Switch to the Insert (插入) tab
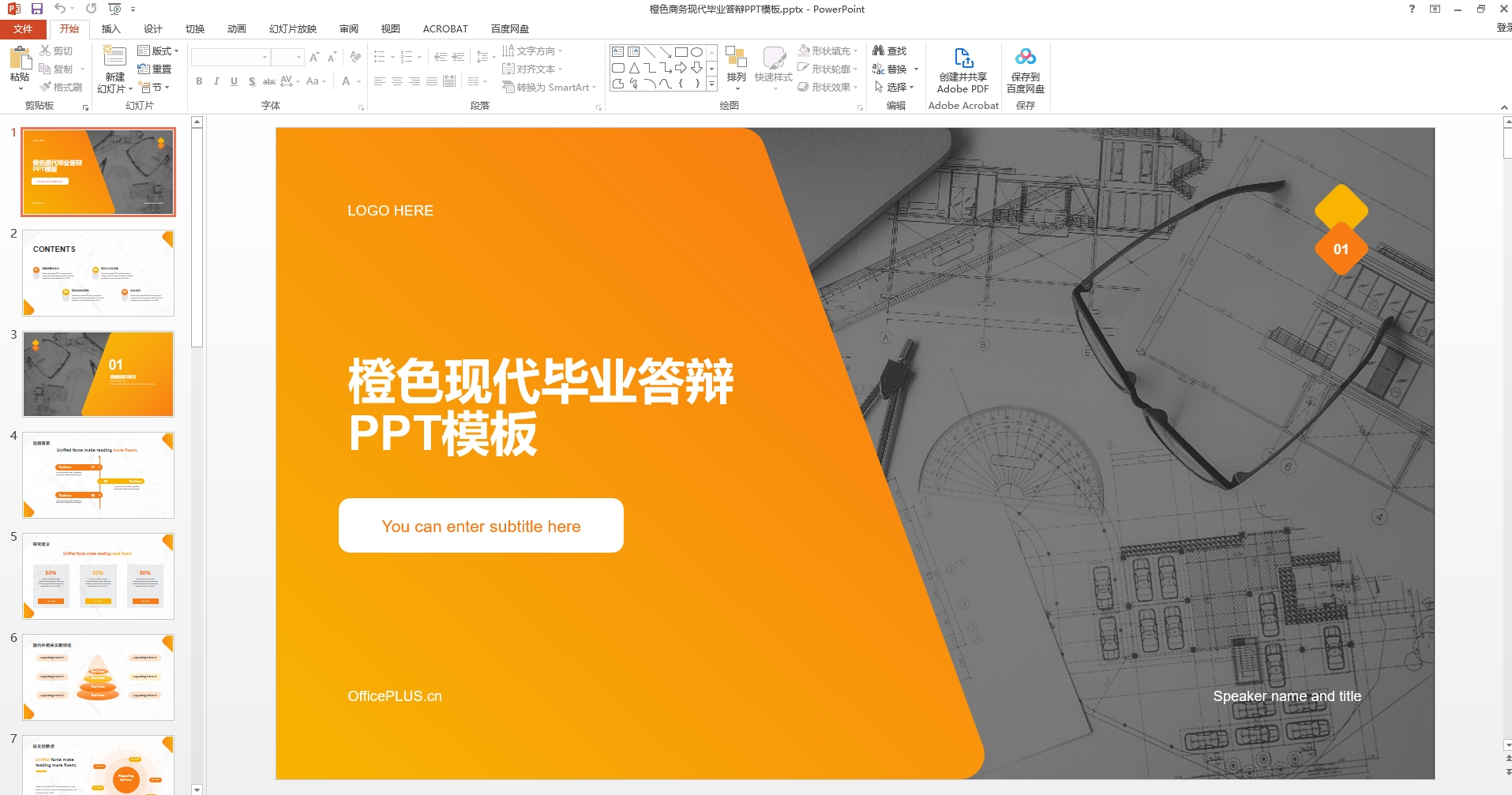 (x=111, y=29)
